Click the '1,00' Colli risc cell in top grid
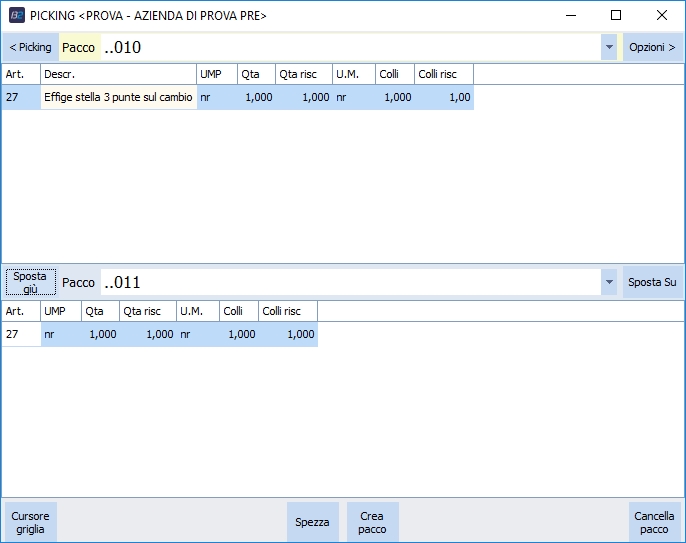The image size is (686, 543). point(444,97)
